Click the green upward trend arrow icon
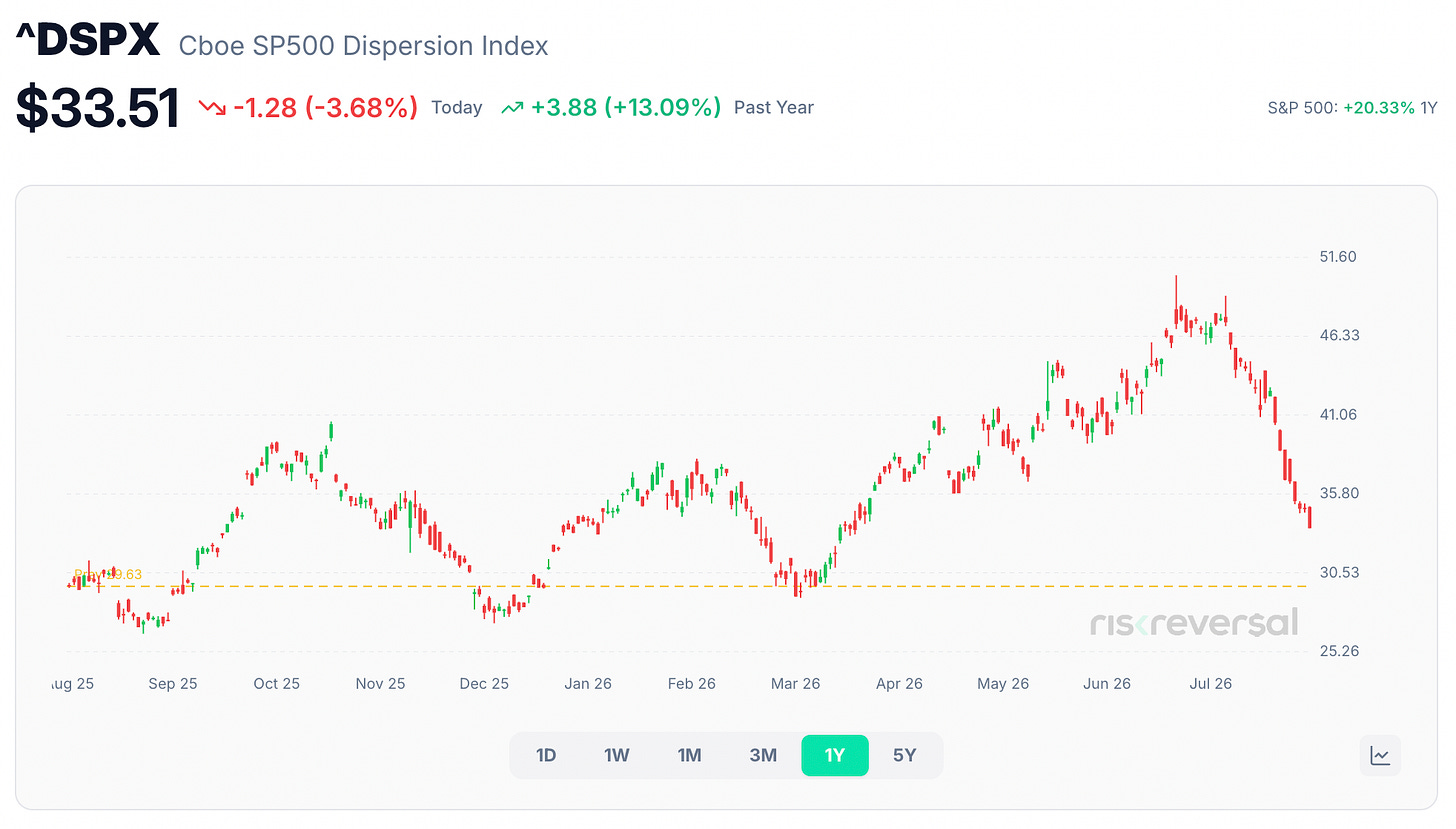This screenshot has width=1456, height=829. (512, 108)
